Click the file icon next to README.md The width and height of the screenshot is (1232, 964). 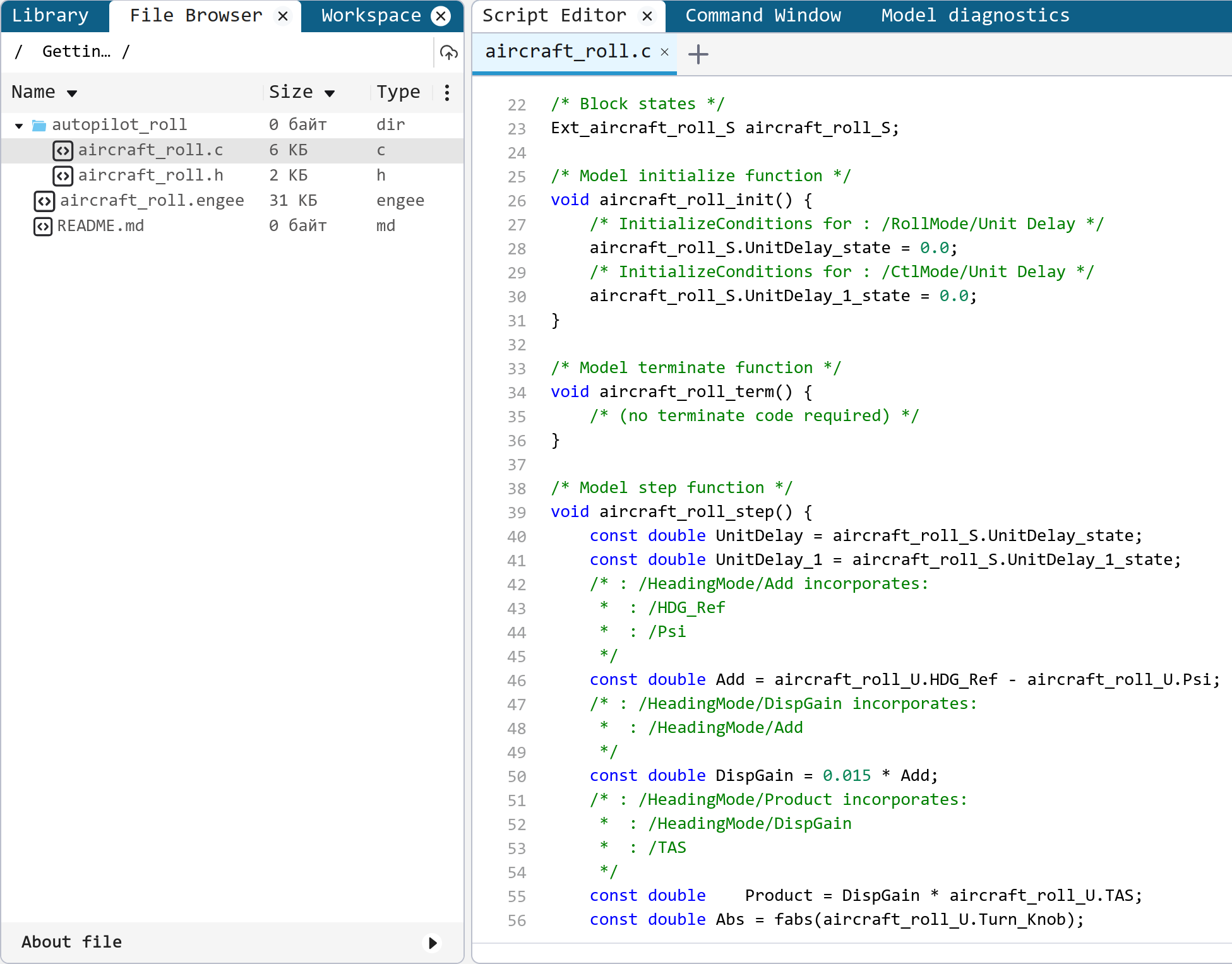pos(42,226)
